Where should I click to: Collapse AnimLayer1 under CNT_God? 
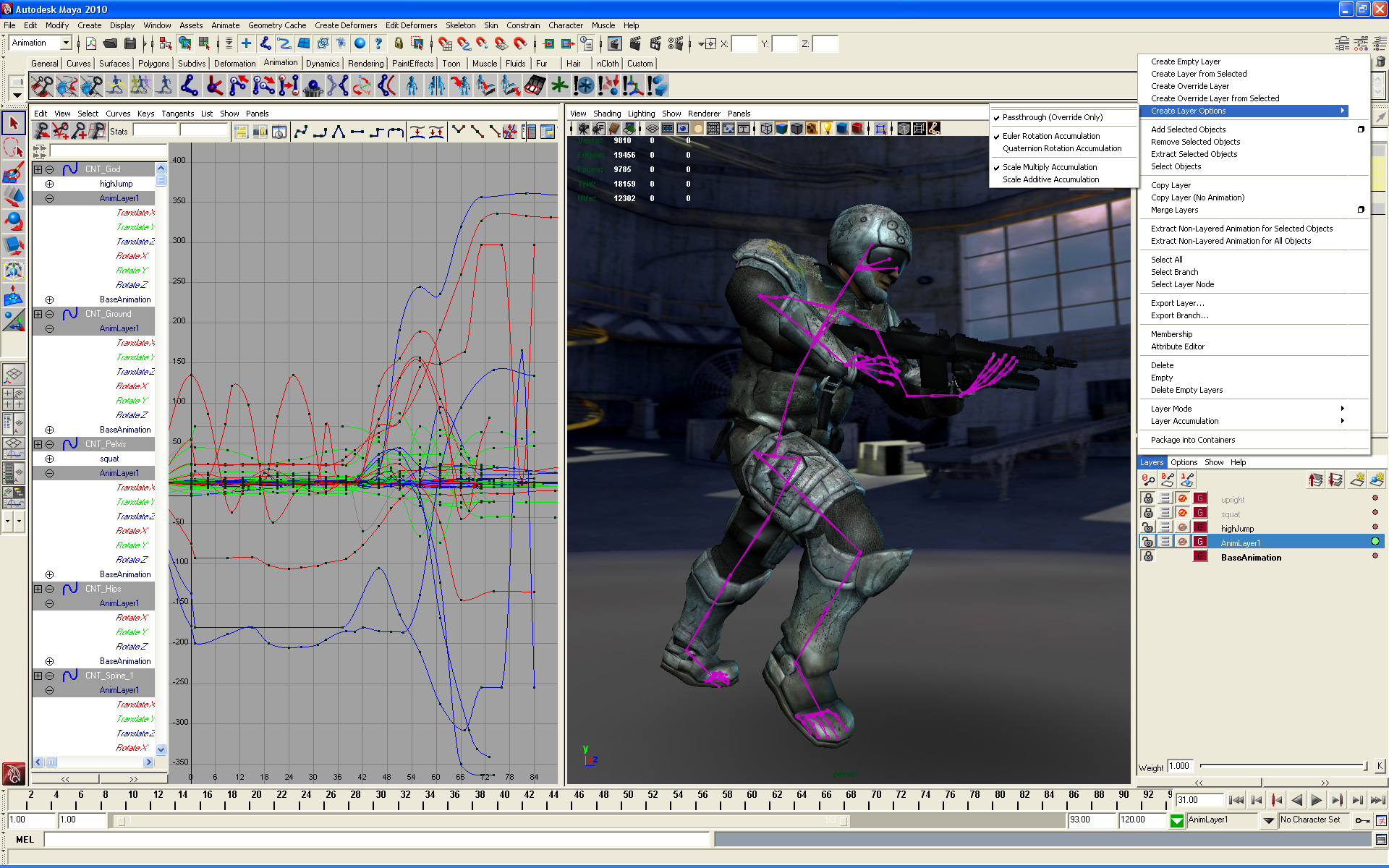click(x=49, y=198)
